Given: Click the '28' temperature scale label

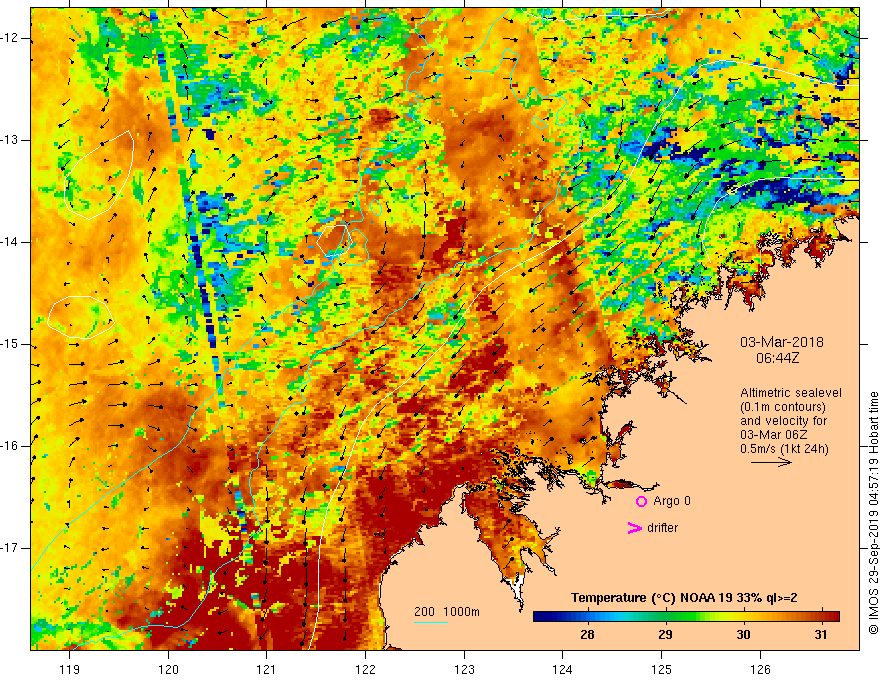Looking at the screenshot, I should [x=587, y=635].
